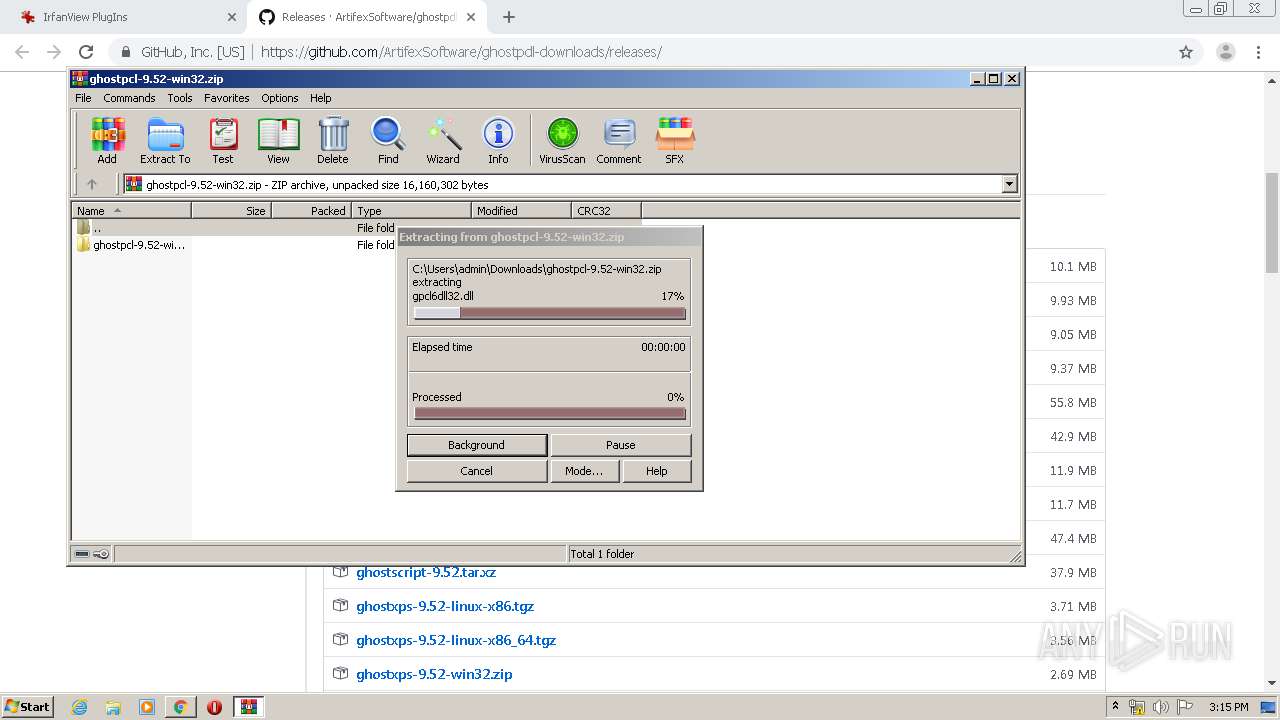
Task: Sort the file list by the Name column
Action: pos(131,211)
